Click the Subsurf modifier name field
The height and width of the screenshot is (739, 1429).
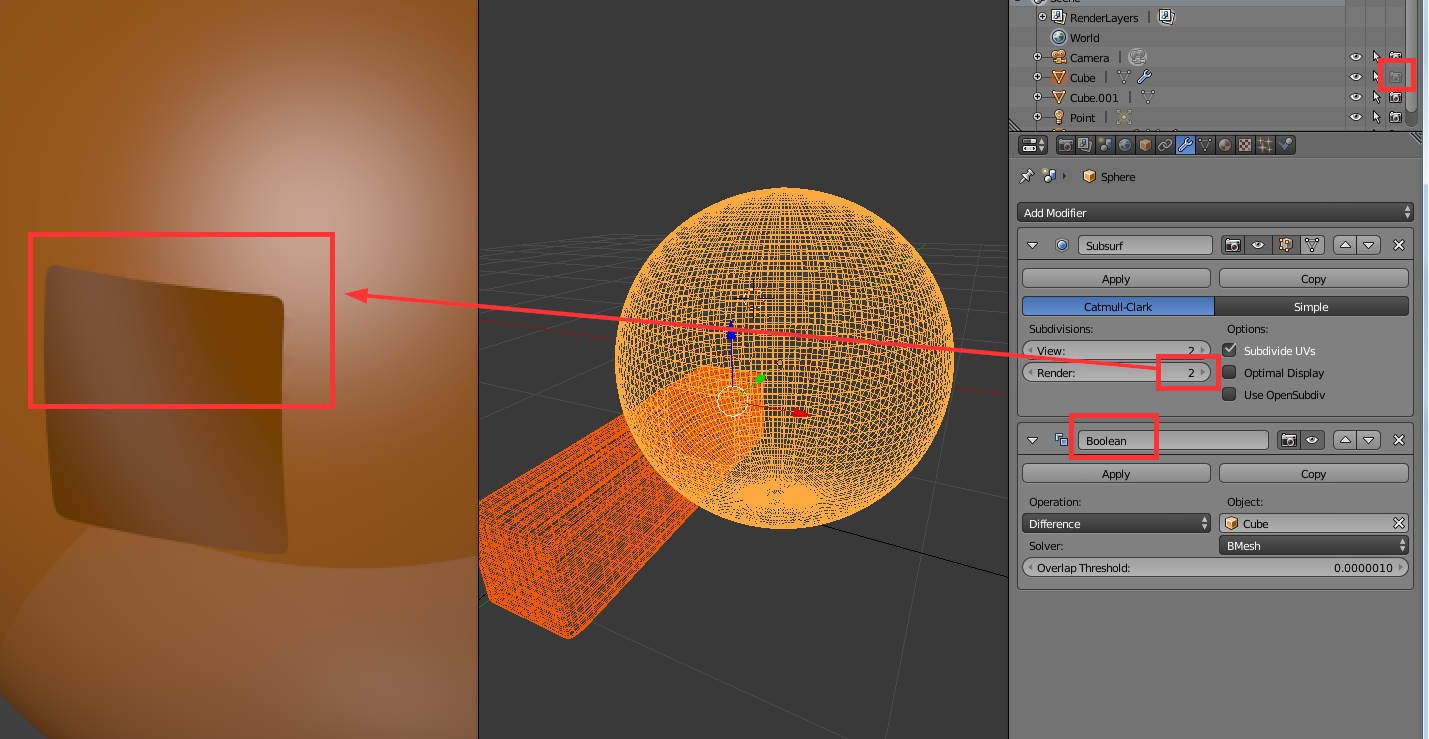(x=1145, y=244)
